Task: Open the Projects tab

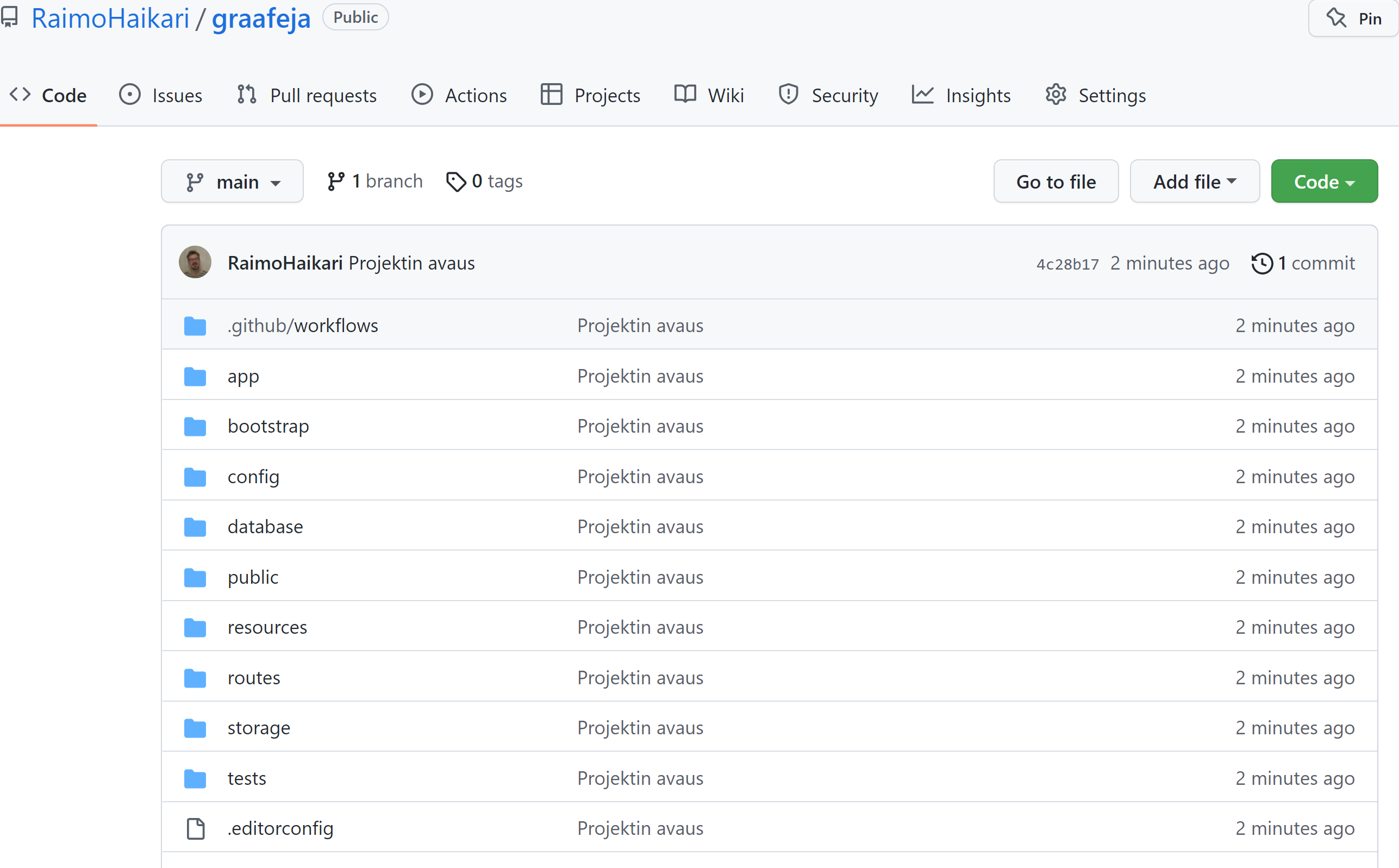Action: [591, 95]
